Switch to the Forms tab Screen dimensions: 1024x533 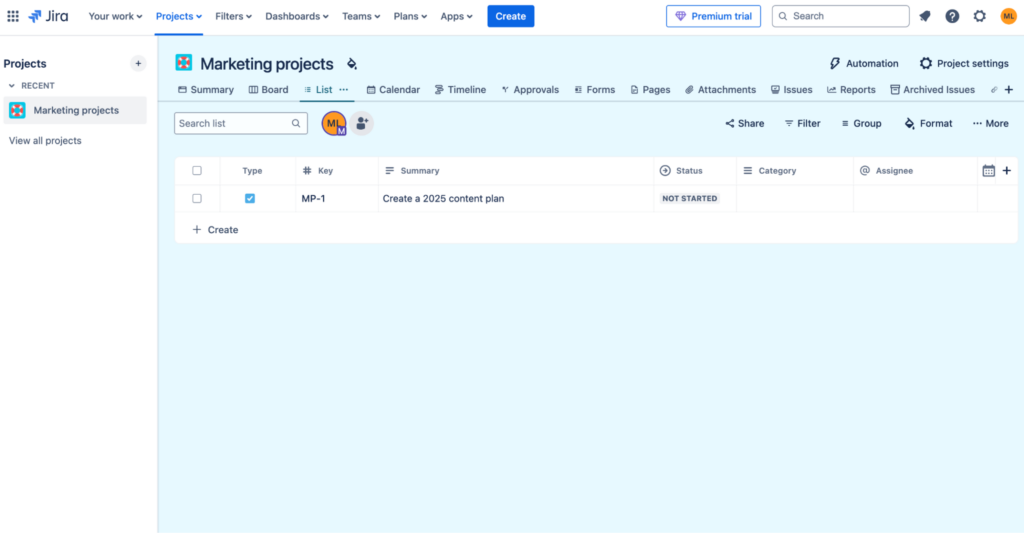[x=594, y=89]
